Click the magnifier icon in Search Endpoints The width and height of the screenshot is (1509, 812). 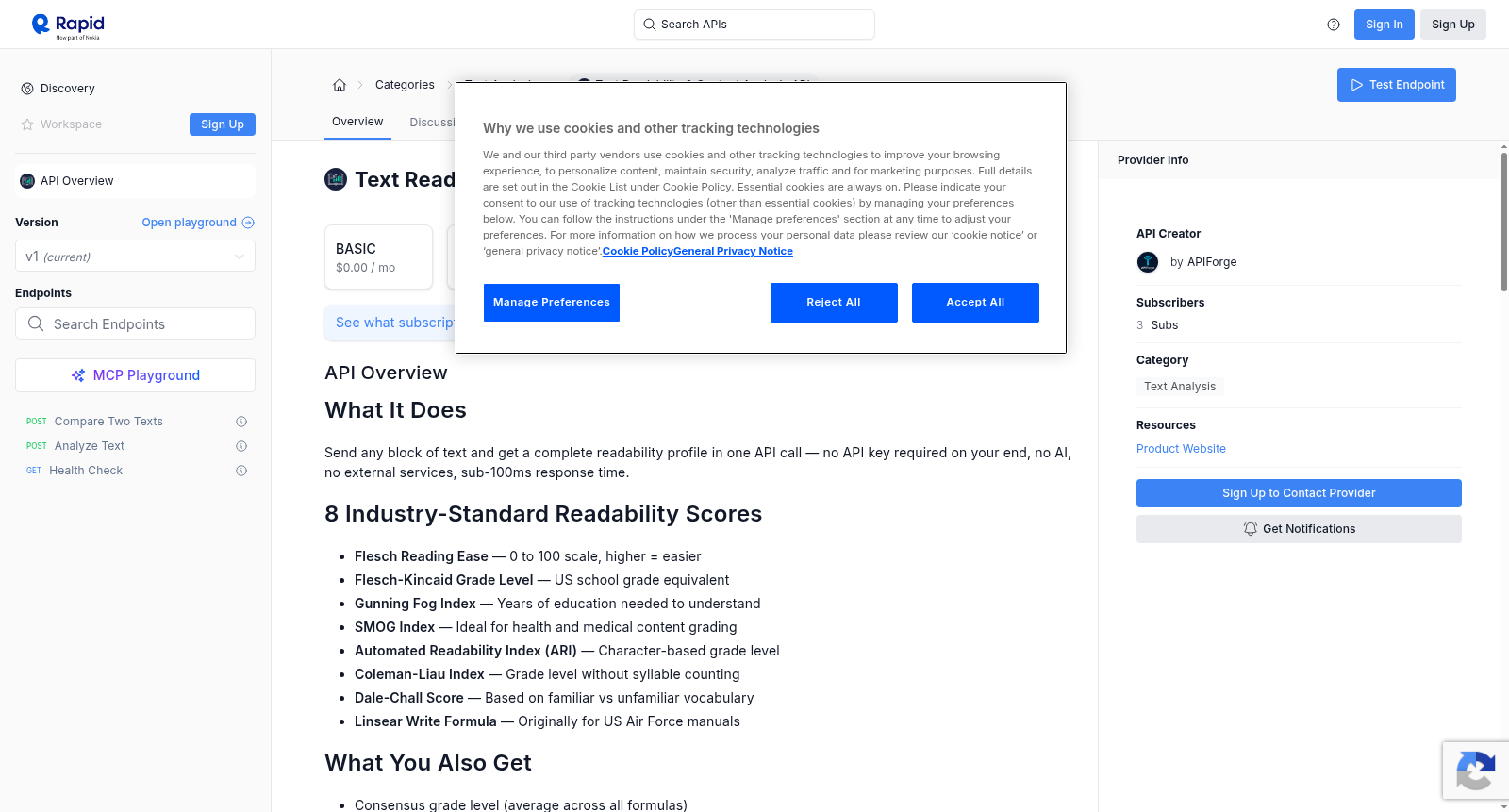pyautogui.click(x=36, y=323)
